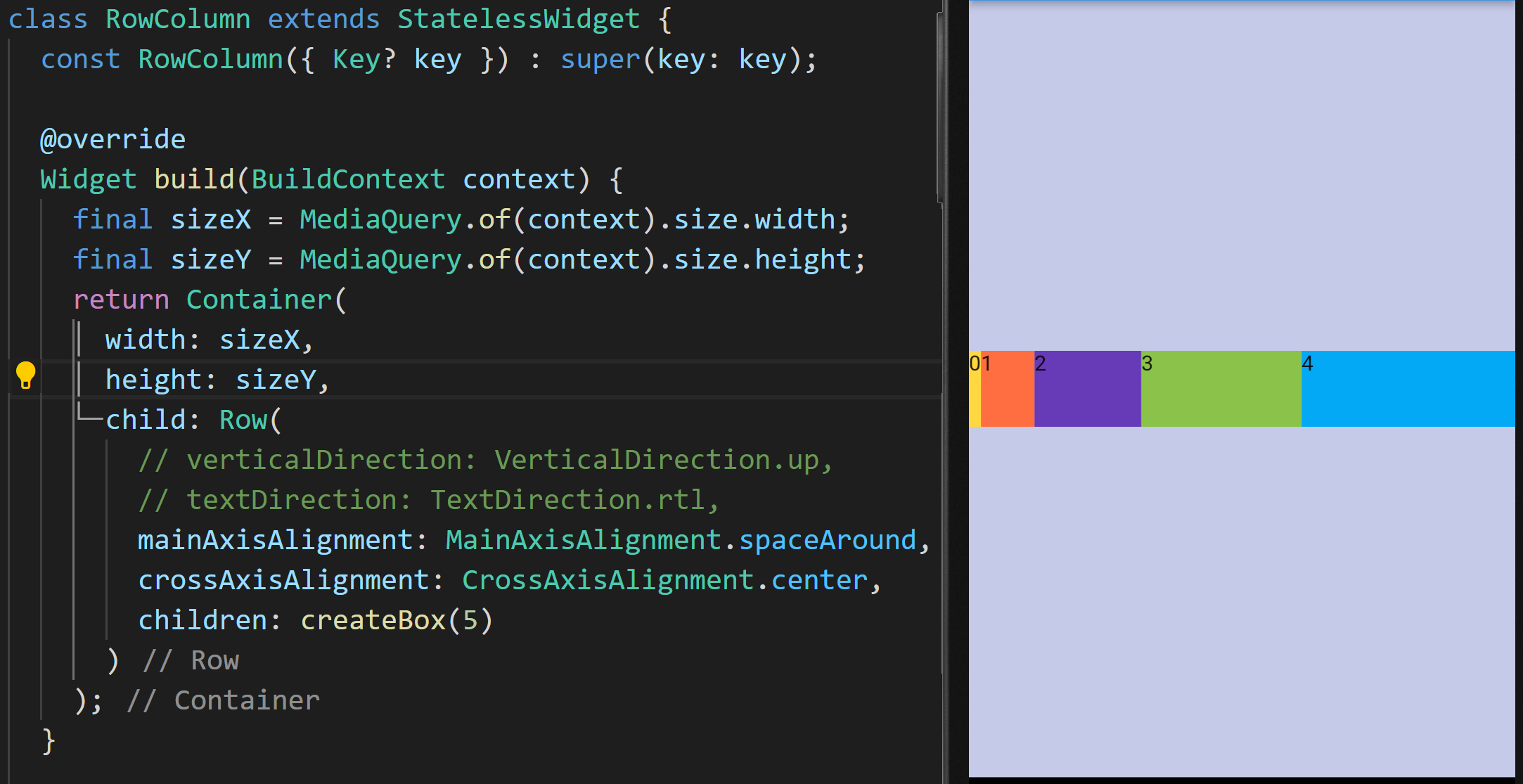Image resolution: width=1523 pixels, height=784 pixels.
Task: Click the commented textDirection rtl line
Action: [x=428, y=500]
